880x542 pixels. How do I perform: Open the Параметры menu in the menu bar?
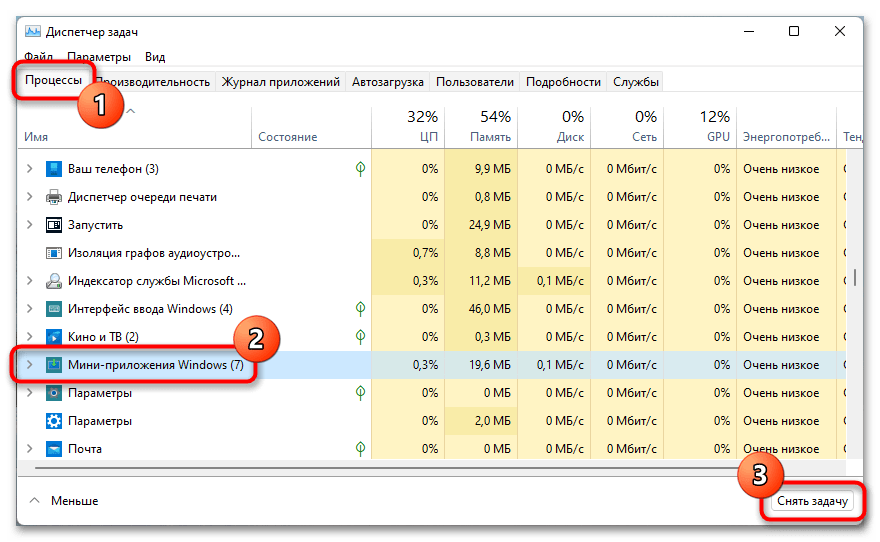pos(99,57)
